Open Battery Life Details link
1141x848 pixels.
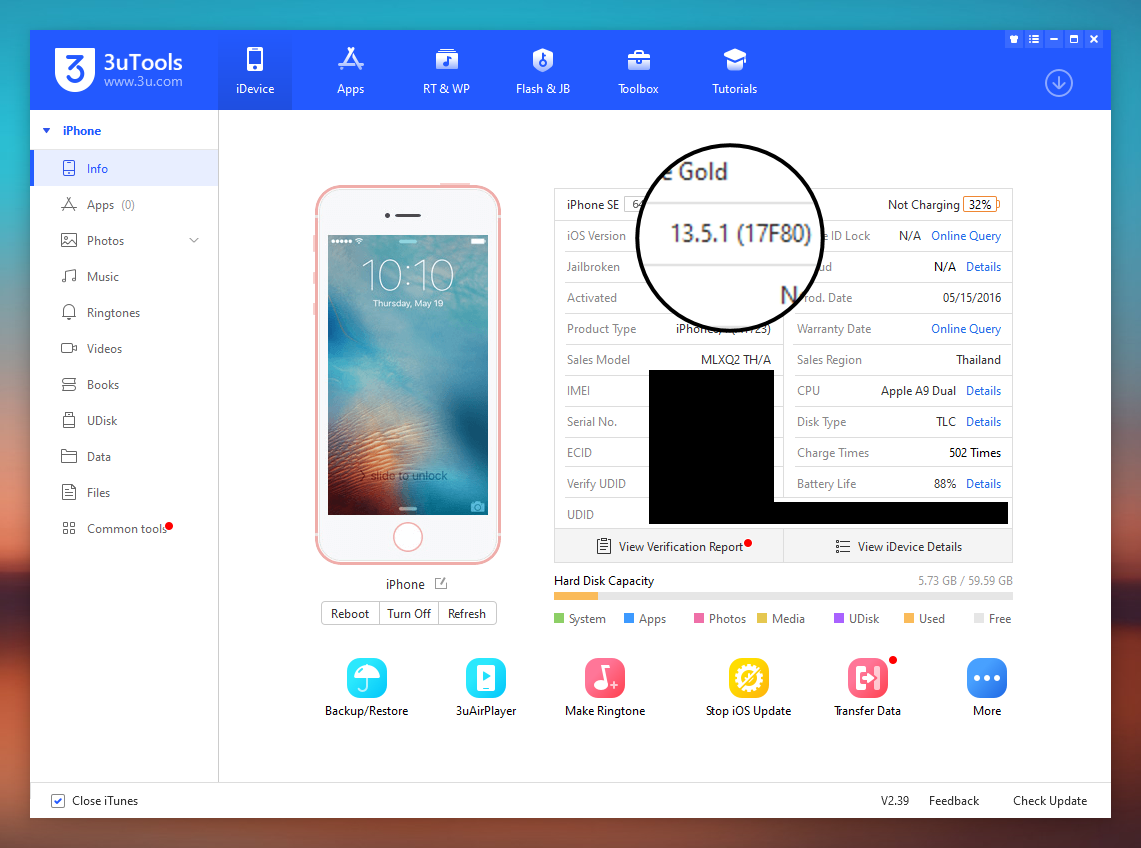pos(983,484)
